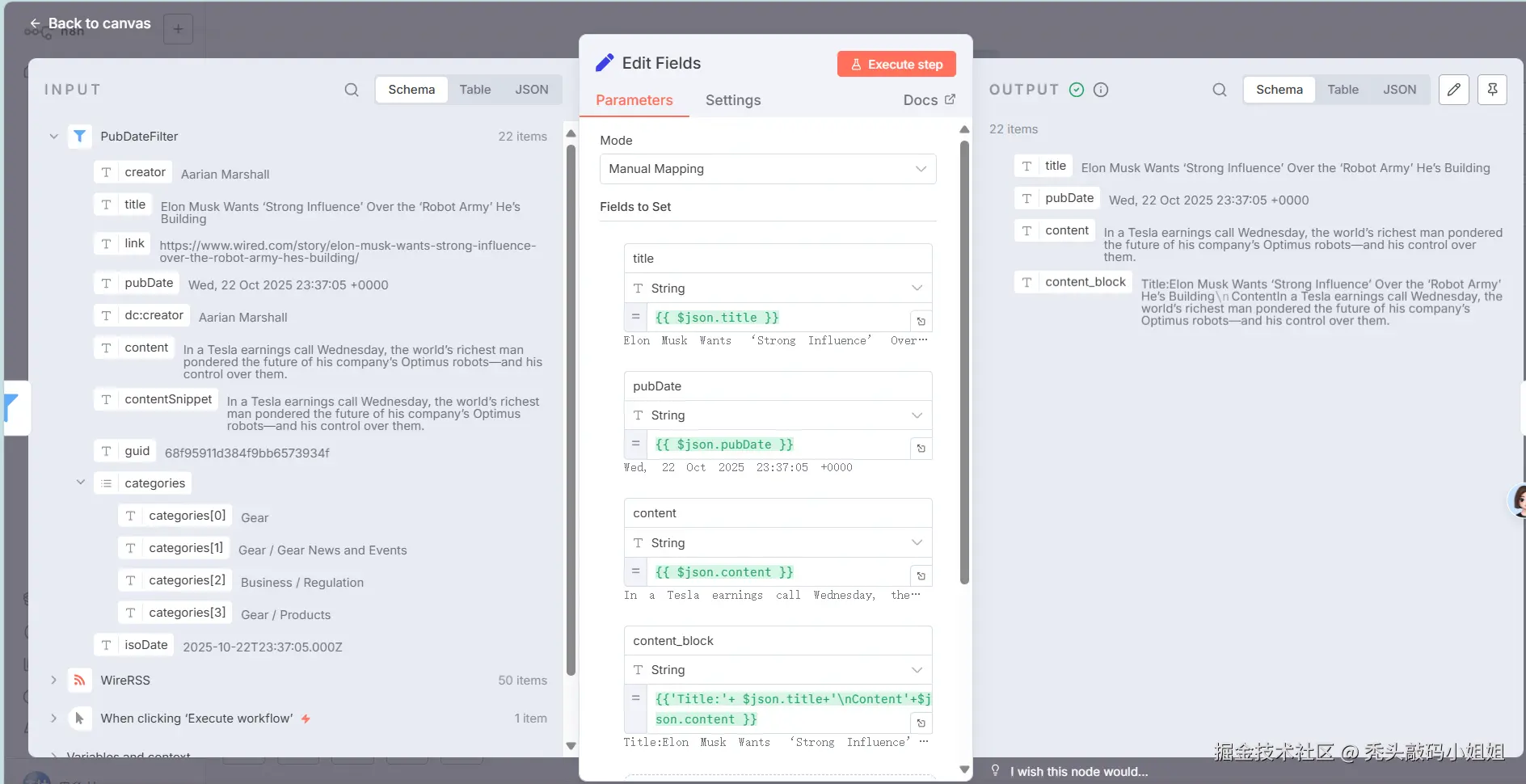Select the output 'content_block' schema field
The image size is (1526, 784).
coord(1073,282)
